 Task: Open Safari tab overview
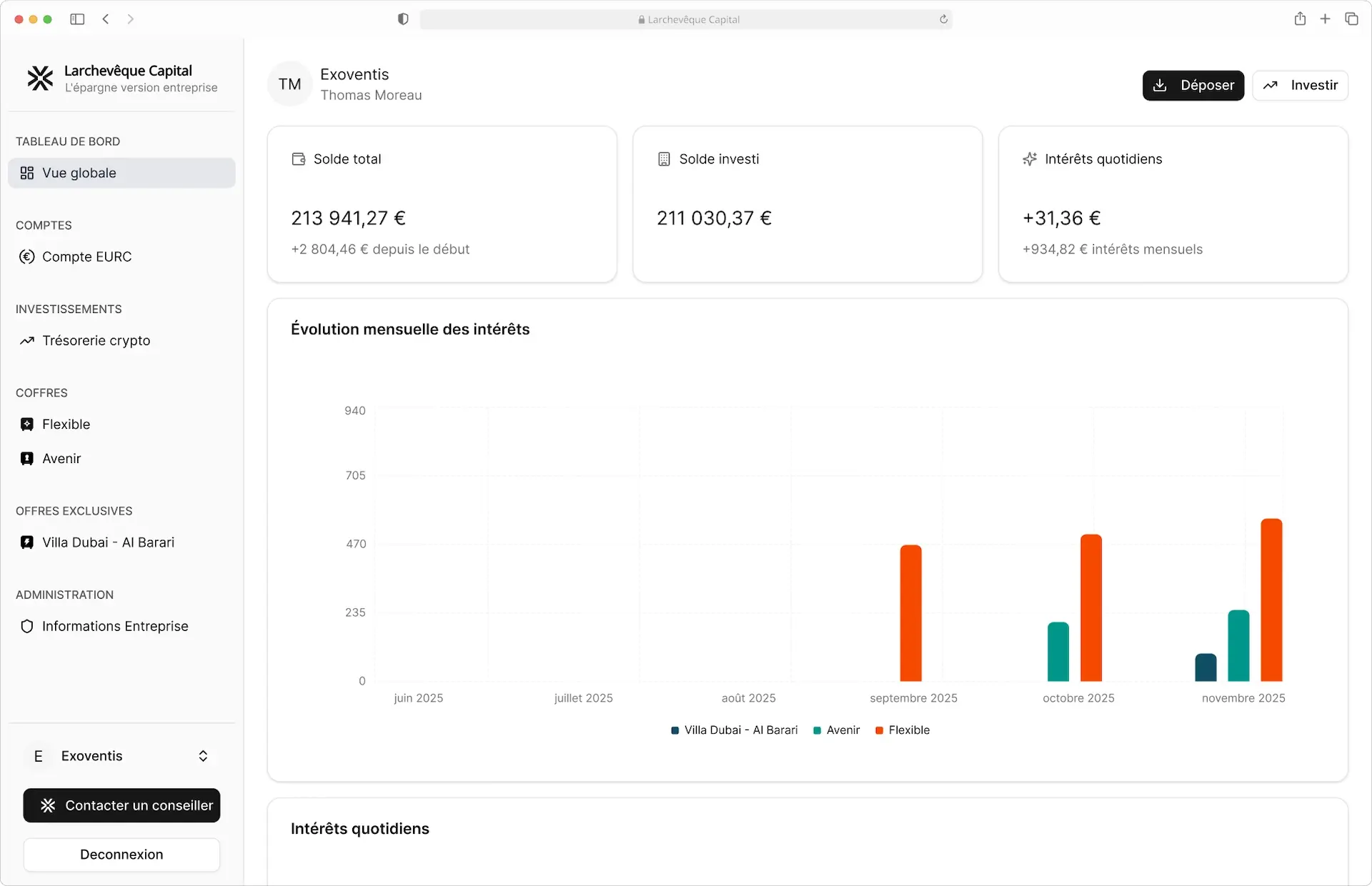1351,19
